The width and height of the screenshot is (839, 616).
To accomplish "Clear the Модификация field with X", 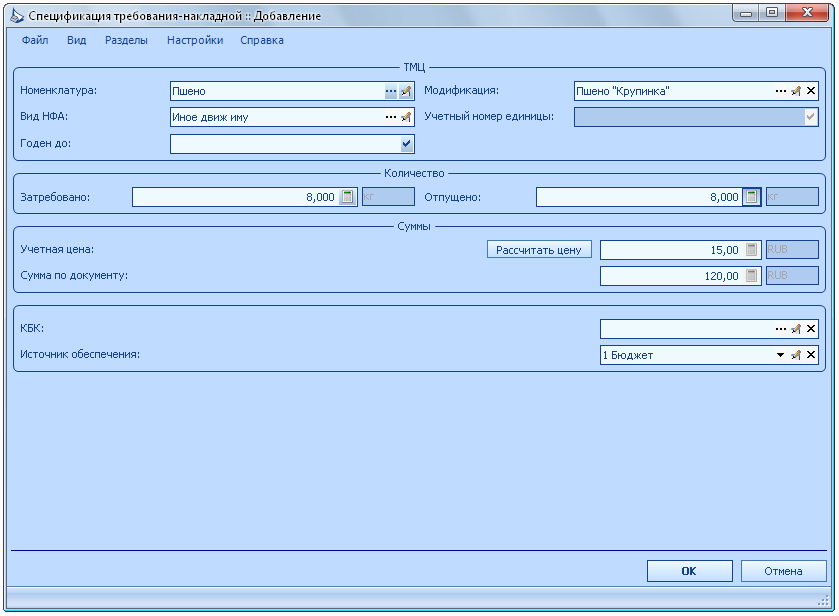I will pos(811,91).
